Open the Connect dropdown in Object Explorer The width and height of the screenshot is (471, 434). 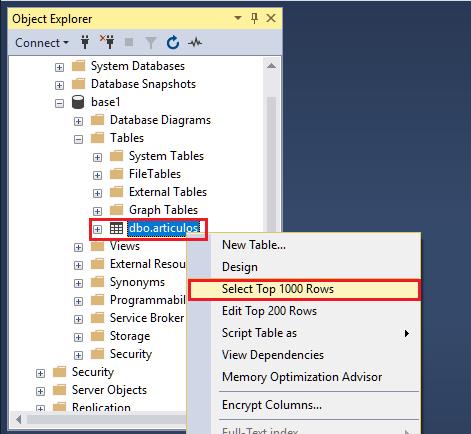click(42, 43)
